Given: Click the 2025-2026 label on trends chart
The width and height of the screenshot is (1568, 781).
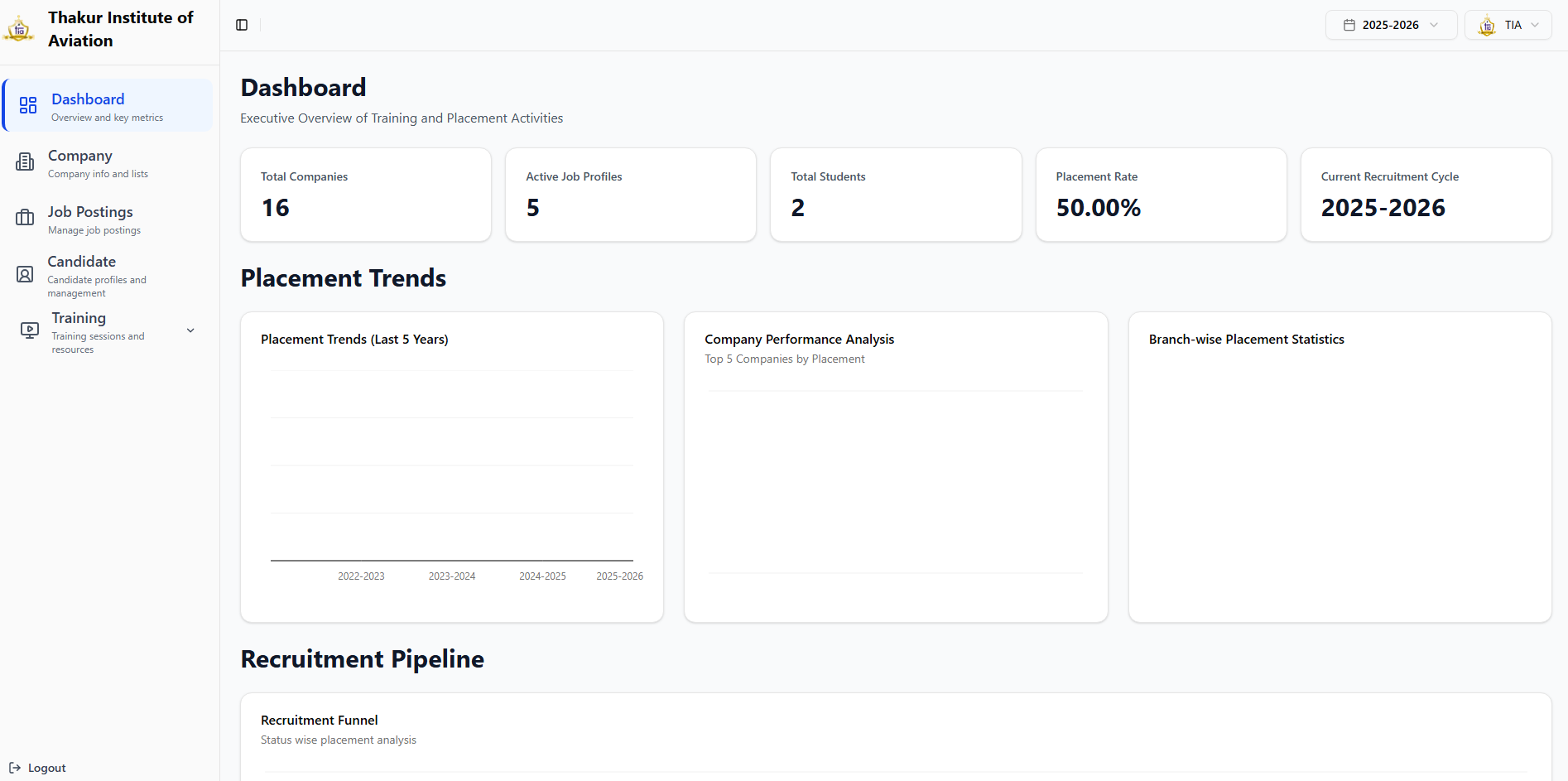Looking at the screenshot, I should (619, 576).
